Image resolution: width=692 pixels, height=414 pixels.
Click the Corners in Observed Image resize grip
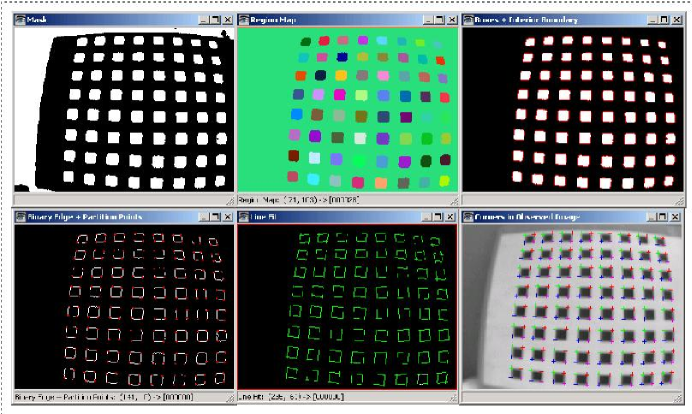coord(678,398)
